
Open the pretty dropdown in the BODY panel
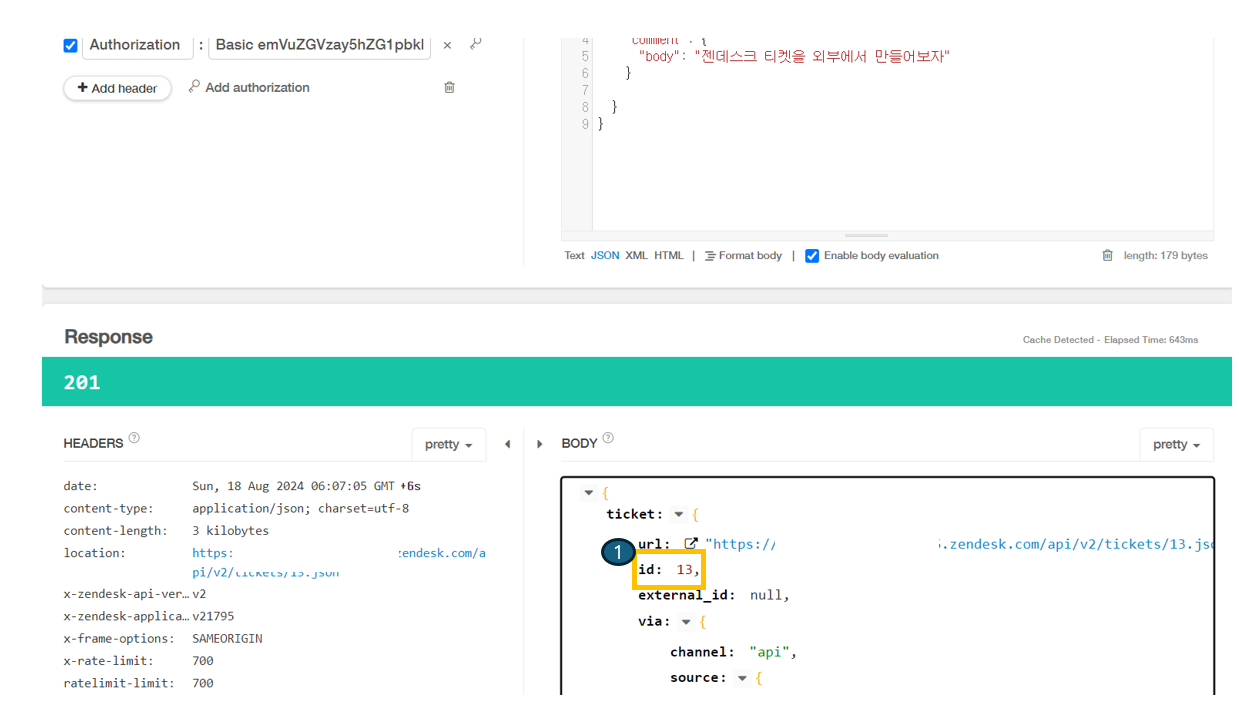(1176, 444)
